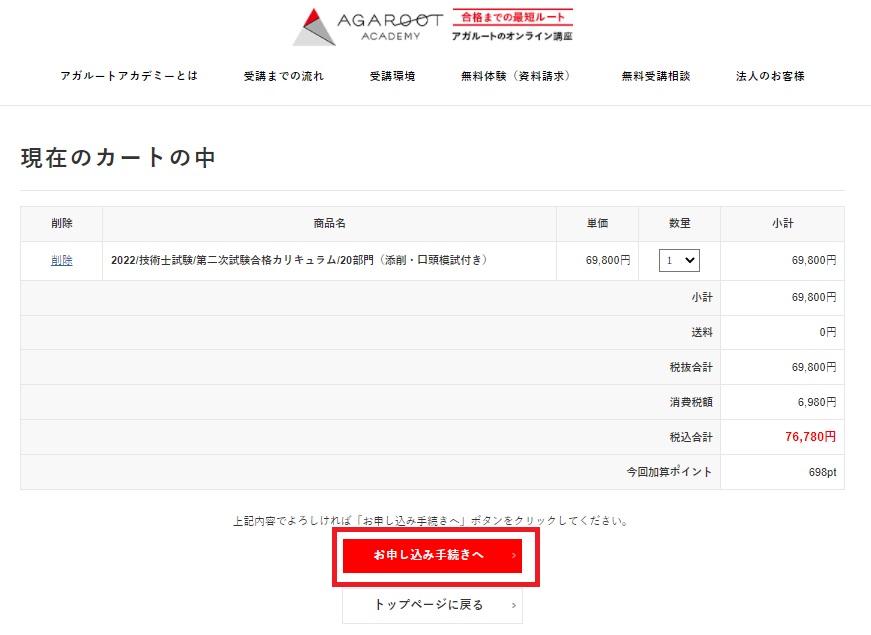Open 無料体験（資料請求）menu item
Image resolution: width=871 pixels, height=635 pixels.
point(515,76)
